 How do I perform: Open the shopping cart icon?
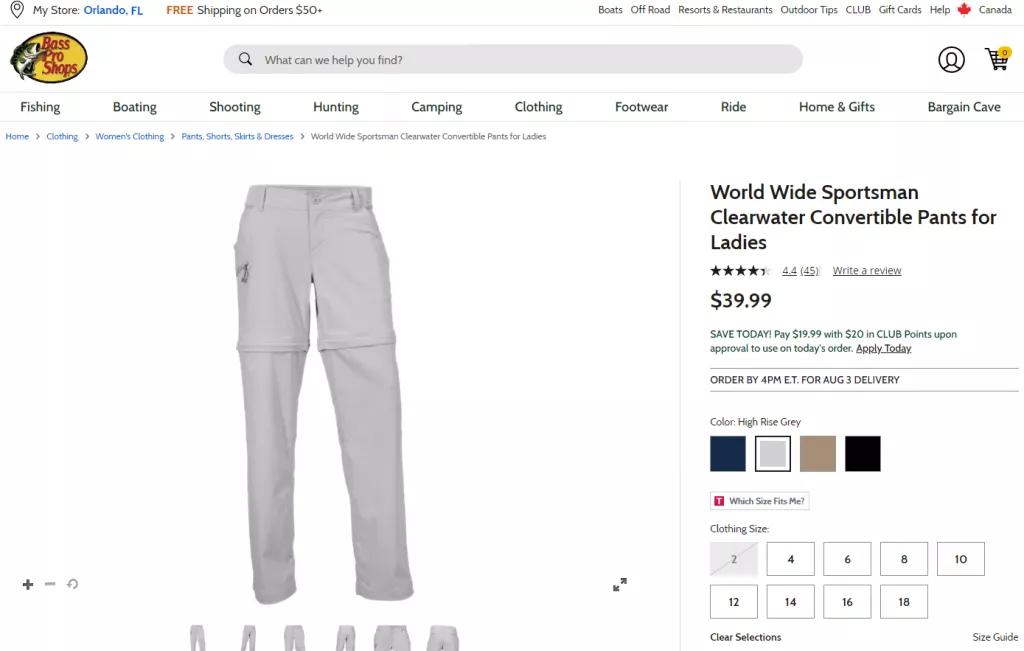997,59
